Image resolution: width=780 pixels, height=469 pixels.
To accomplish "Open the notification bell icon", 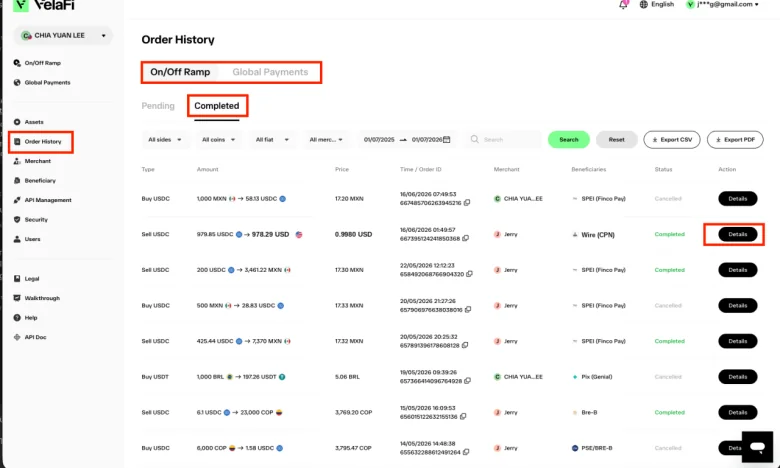I will pyautogui.click(x=623, y=4).
